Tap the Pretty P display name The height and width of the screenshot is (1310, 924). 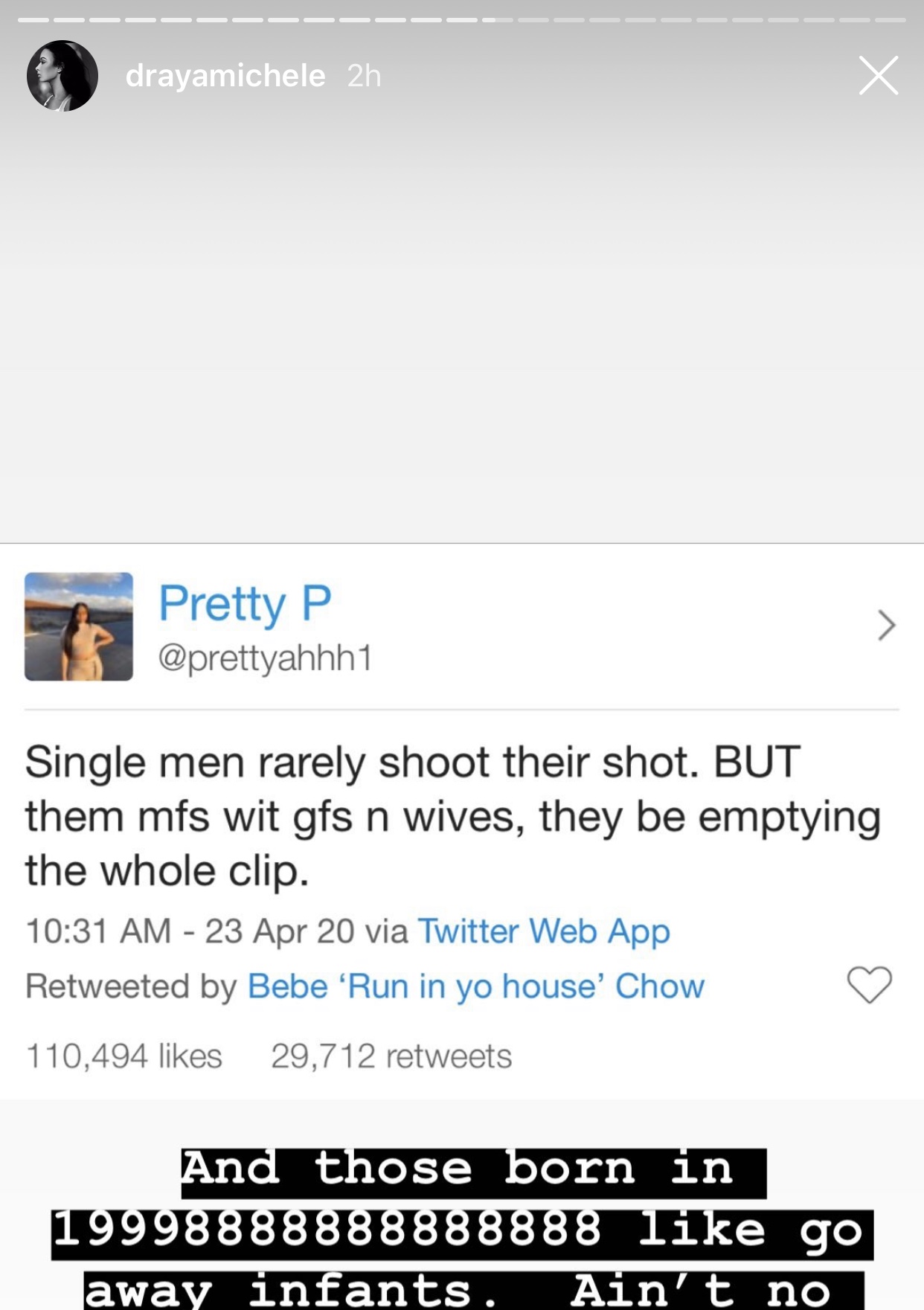[245, 603]
